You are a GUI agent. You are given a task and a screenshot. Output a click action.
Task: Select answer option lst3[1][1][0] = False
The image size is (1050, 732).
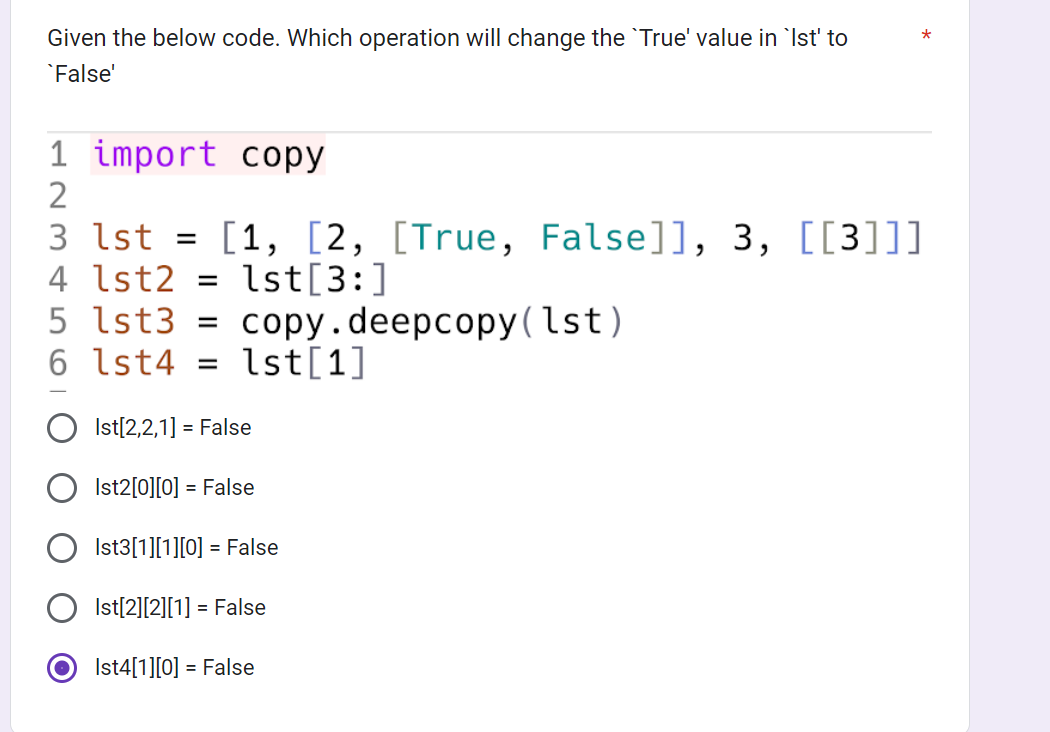click(x=61, y=547)
